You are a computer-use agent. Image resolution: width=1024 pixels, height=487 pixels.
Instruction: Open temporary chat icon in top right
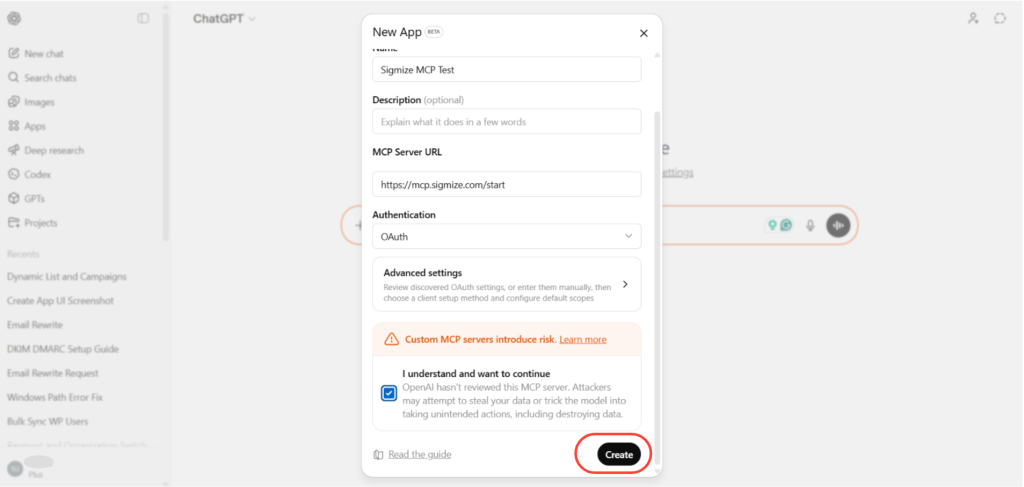(x=1000, y=18)
